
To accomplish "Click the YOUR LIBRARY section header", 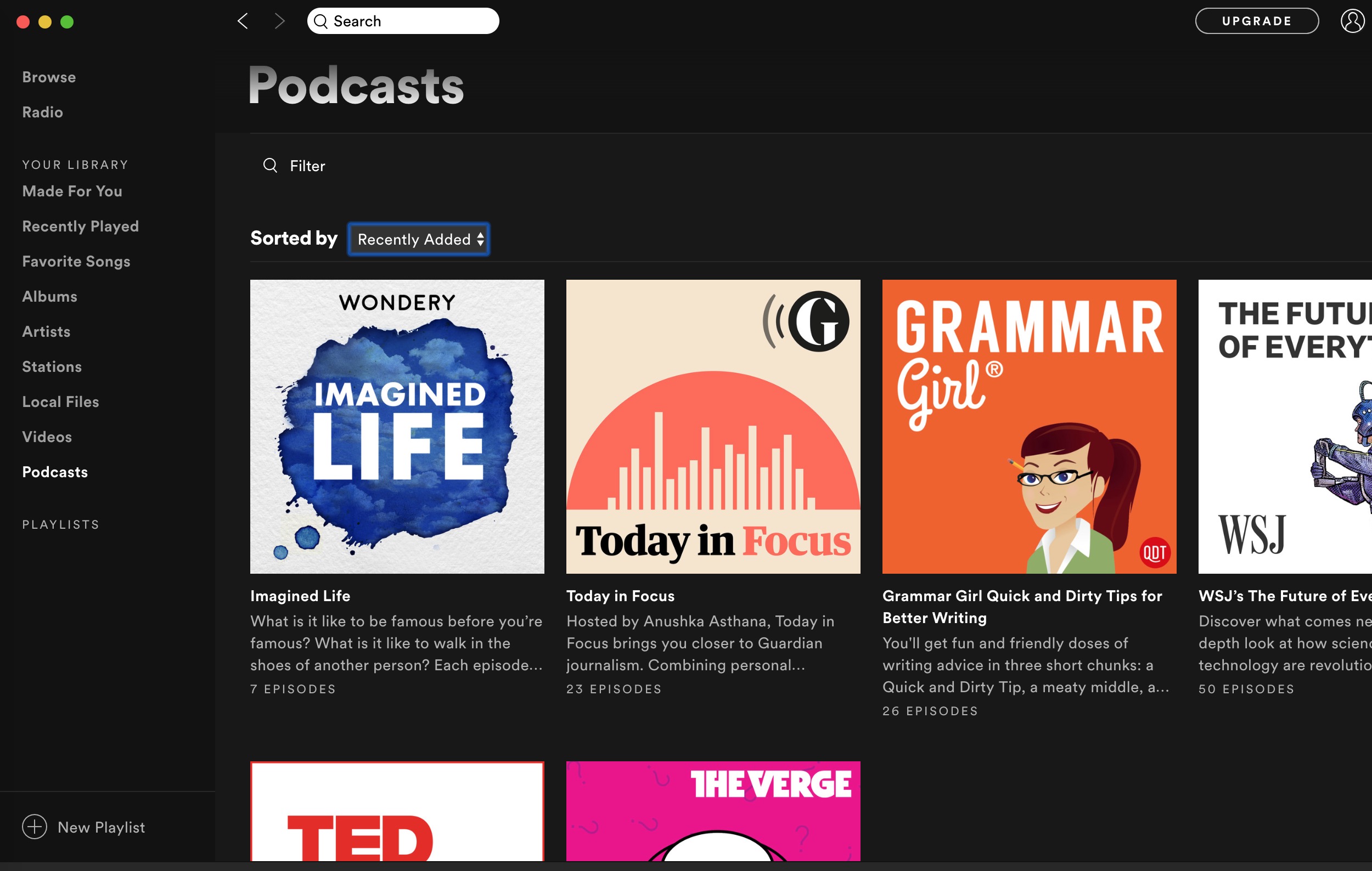I will click(x=75, y=165).
